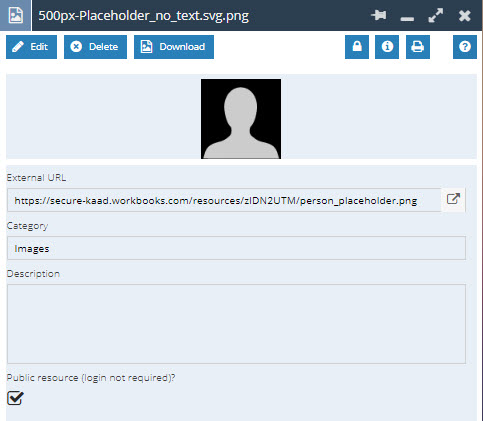Click the image file icon in title bar
483x421 pixels.
coord(16,15)
